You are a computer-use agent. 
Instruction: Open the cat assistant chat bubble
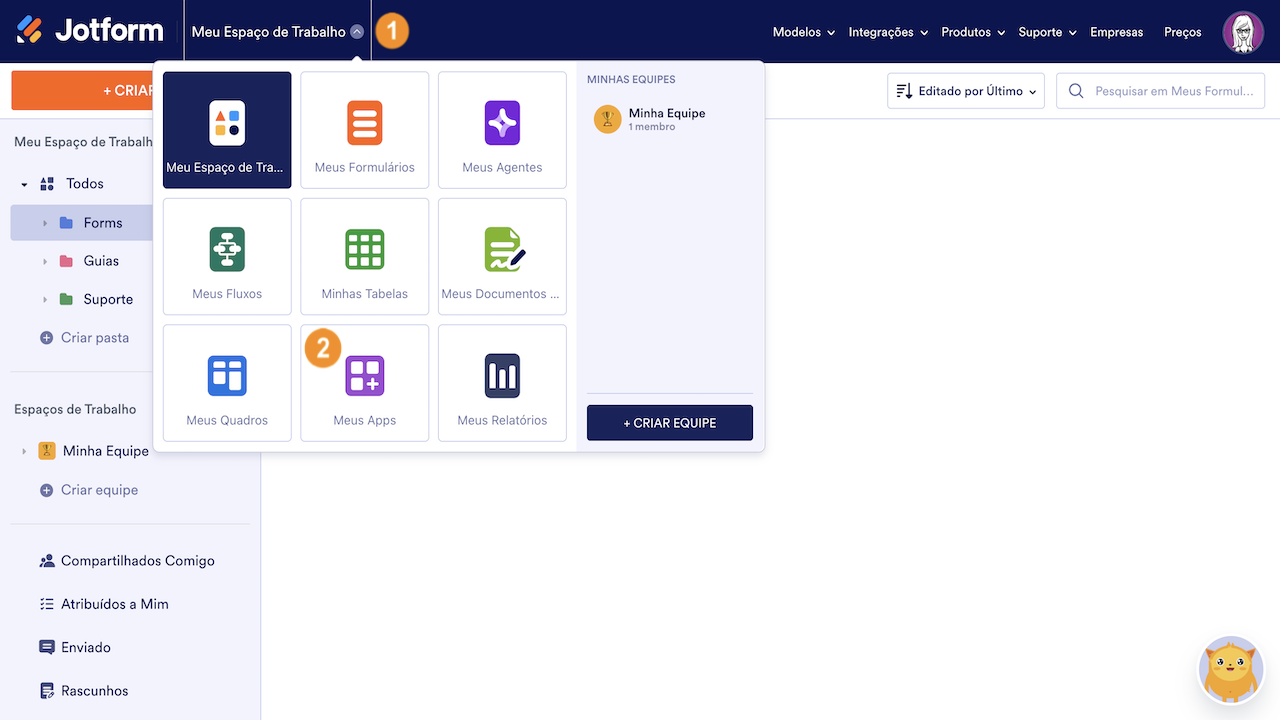coord(1231,670)
